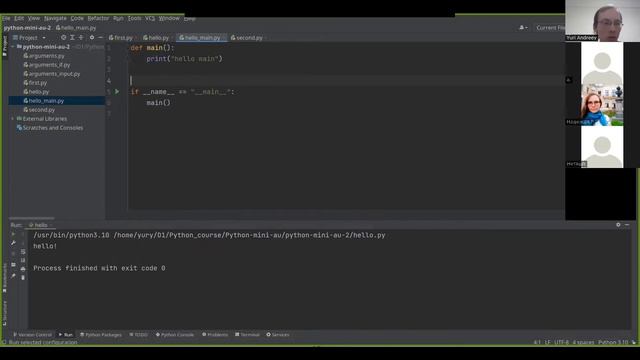Open the TODO tool window
Viewport: 640px width, 360px height.
(138, 335)
